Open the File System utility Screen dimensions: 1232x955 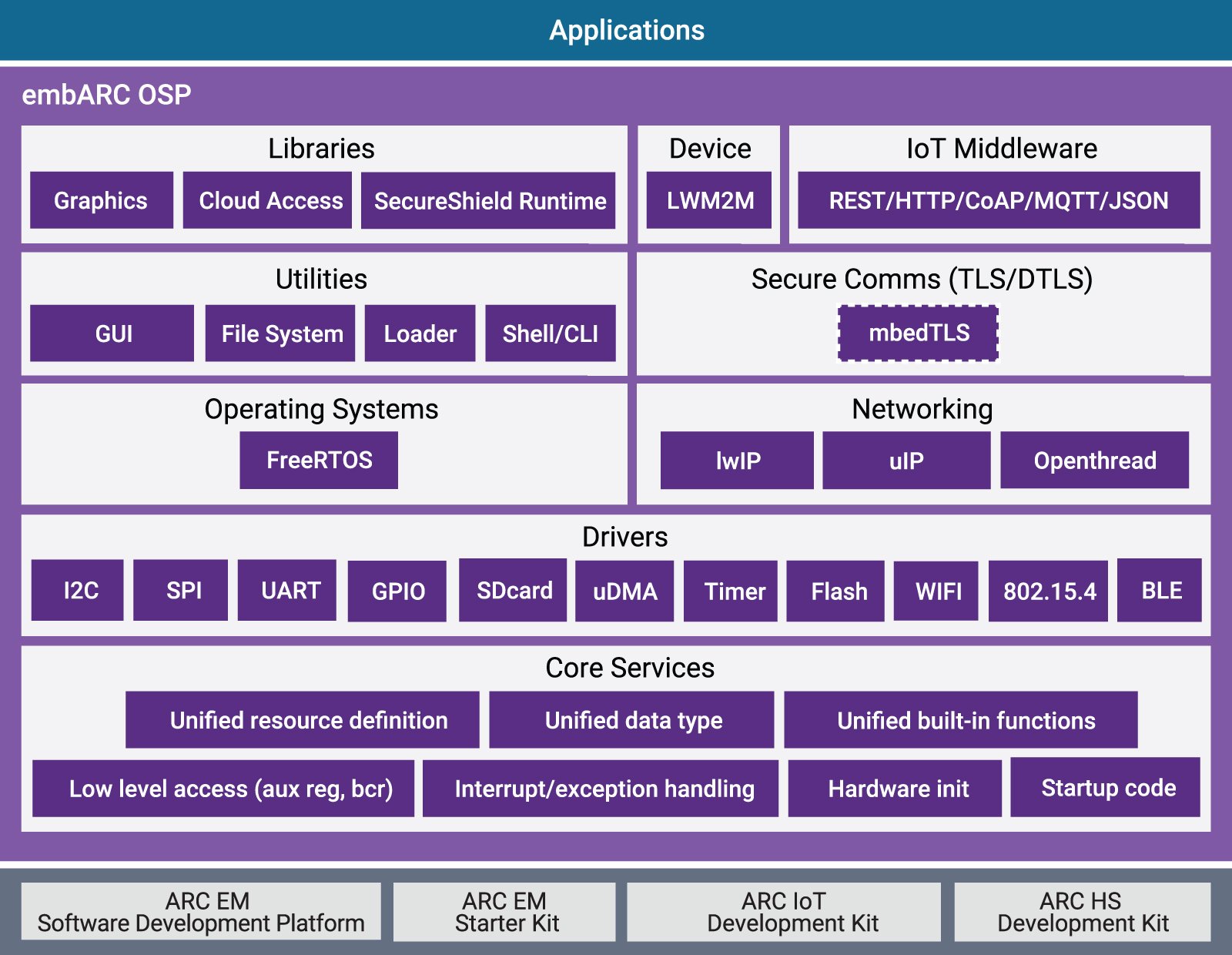coord(279,333)
